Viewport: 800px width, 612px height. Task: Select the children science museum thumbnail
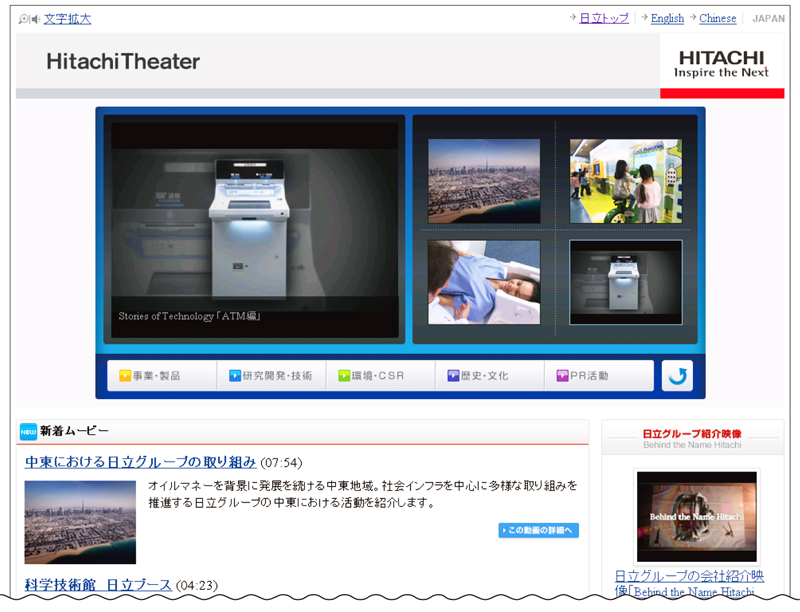tap(626, 181)
